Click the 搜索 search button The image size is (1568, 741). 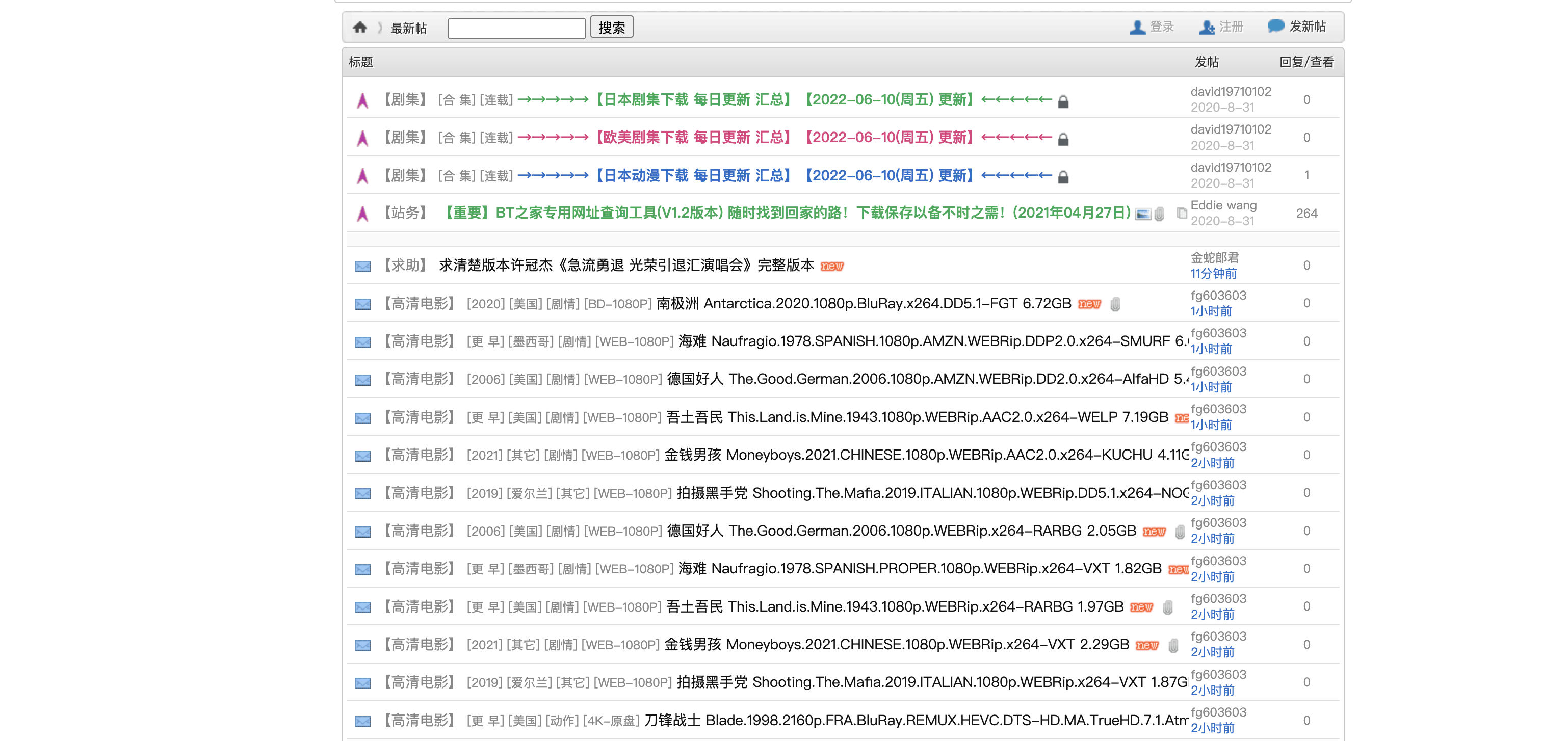point(611,28)
